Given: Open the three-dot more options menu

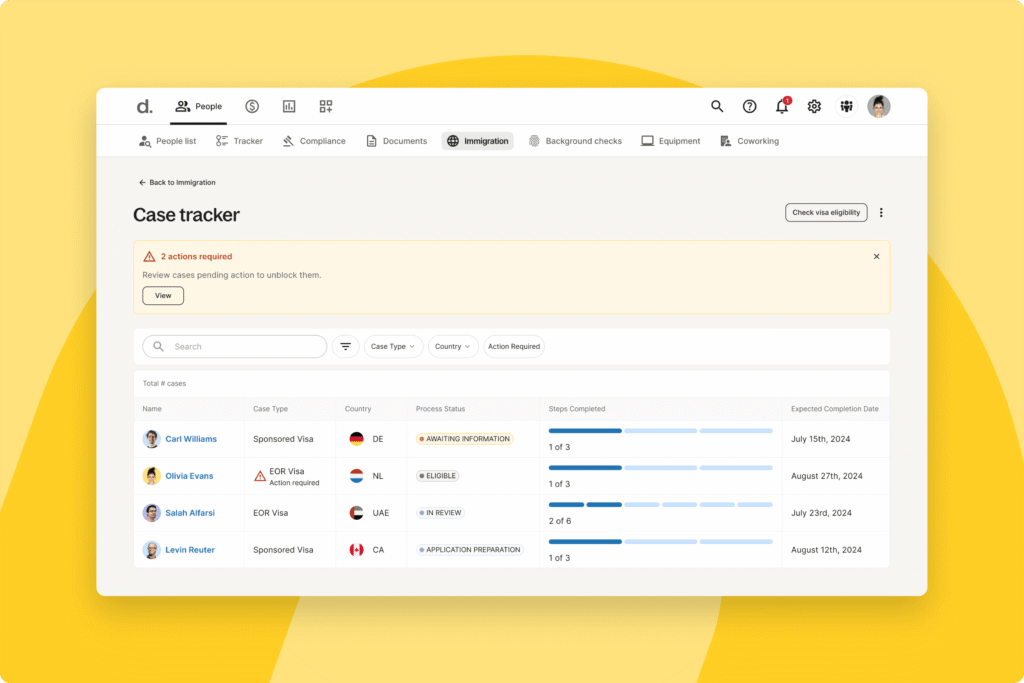Looking at the screenshot, I should pos(881,212).
